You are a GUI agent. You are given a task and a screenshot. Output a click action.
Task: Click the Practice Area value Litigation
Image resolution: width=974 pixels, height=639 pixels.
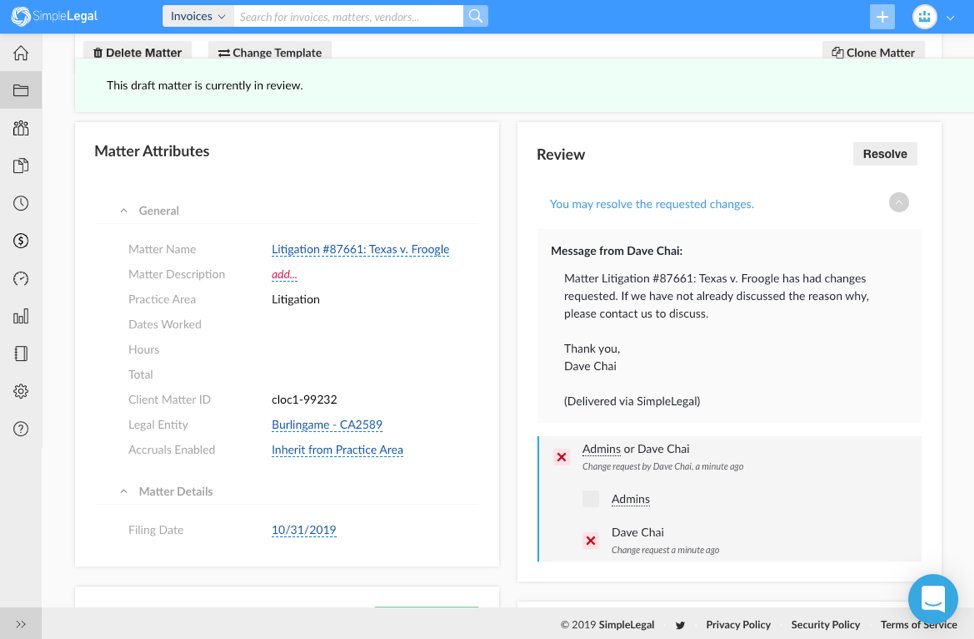(x=296, y=299)
